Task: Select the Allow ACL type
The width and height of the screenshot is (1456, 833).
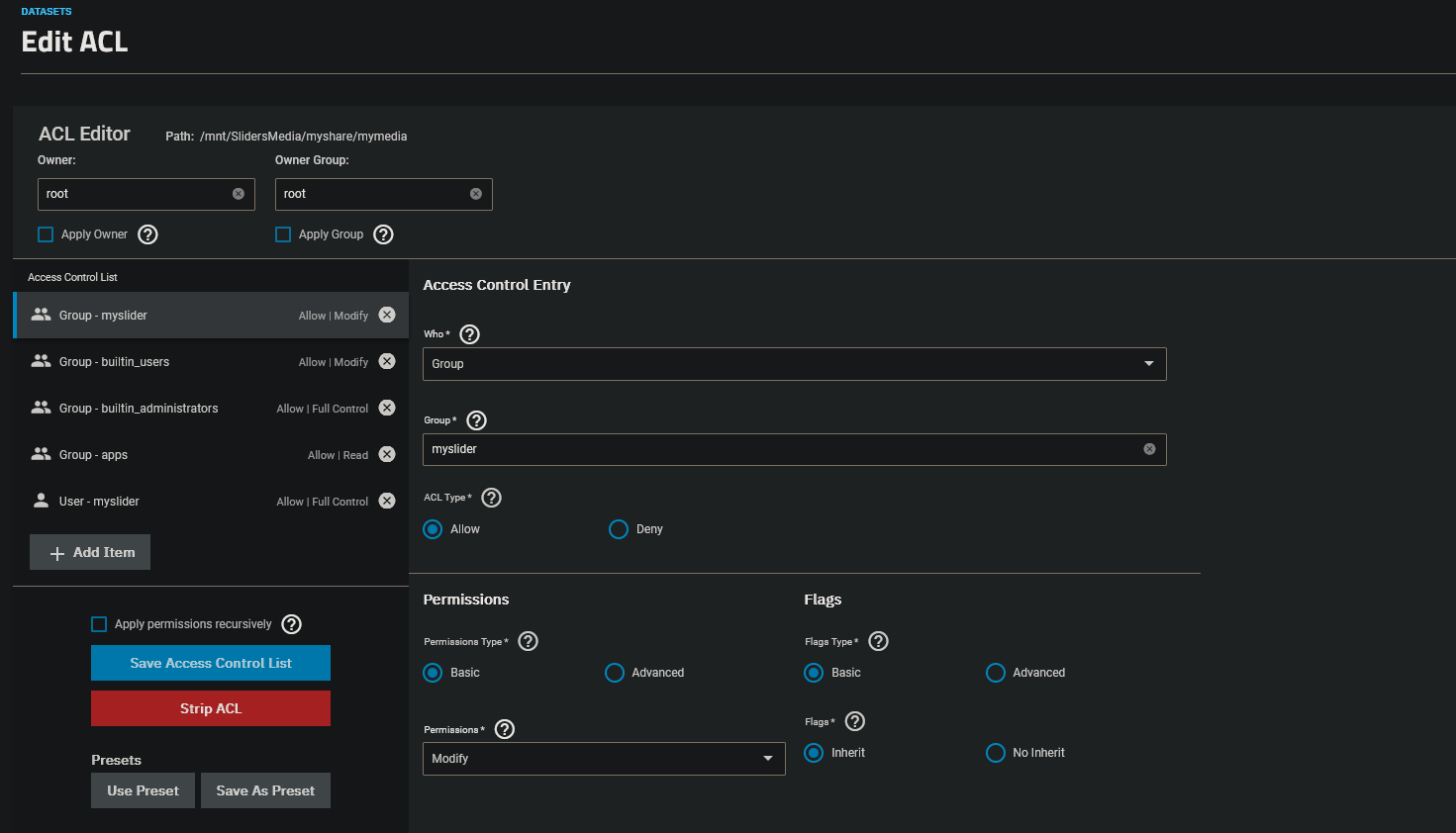Action: pyautogui.click(x=433, y=529)
